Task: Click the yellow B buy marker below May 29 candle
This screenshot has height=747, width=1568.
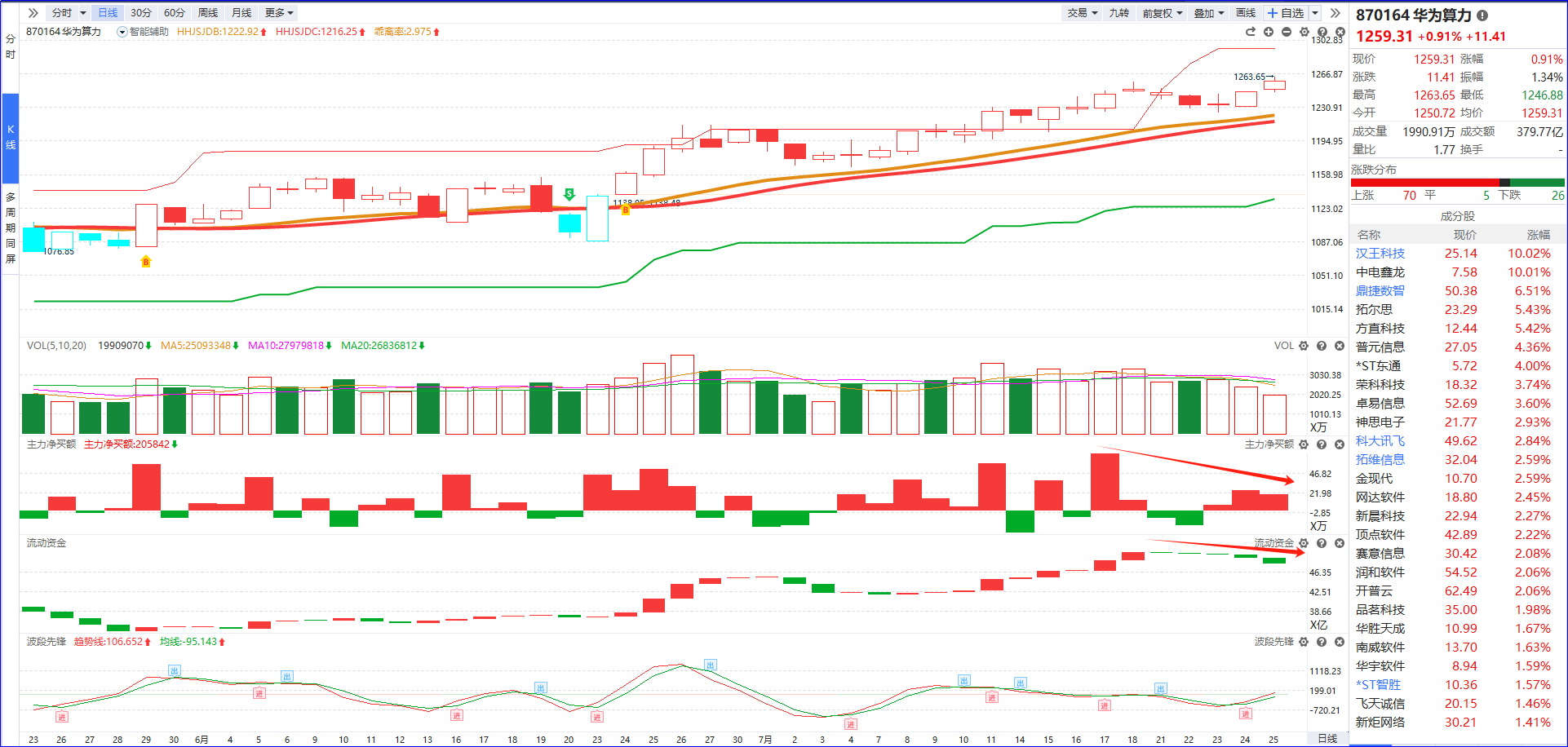Action: tap(146, 262)
